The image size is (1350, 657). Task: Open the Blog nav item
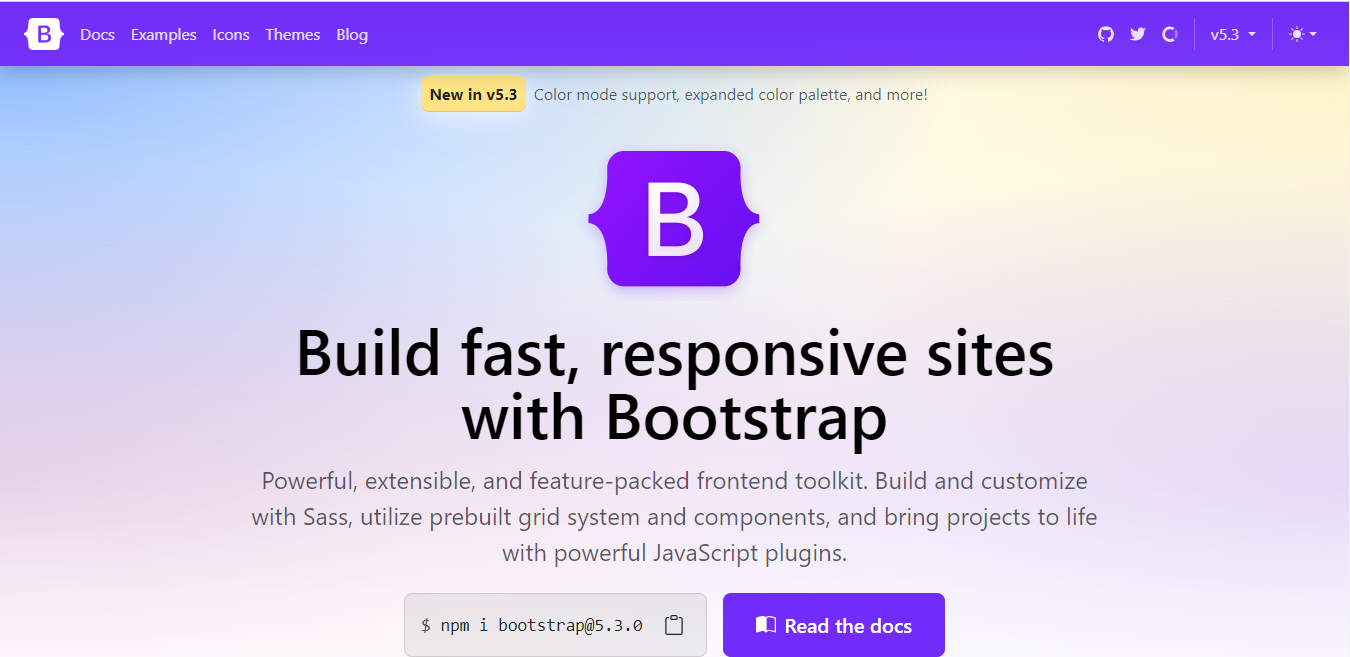[x=352, y=34]
